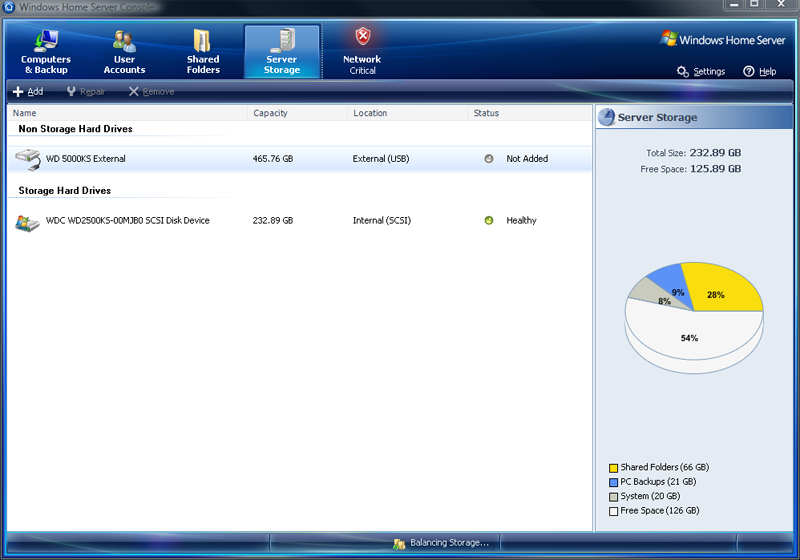Select the WDC WD2500KS-00MJB0 SCSI Disk Device row

point(300,221)
